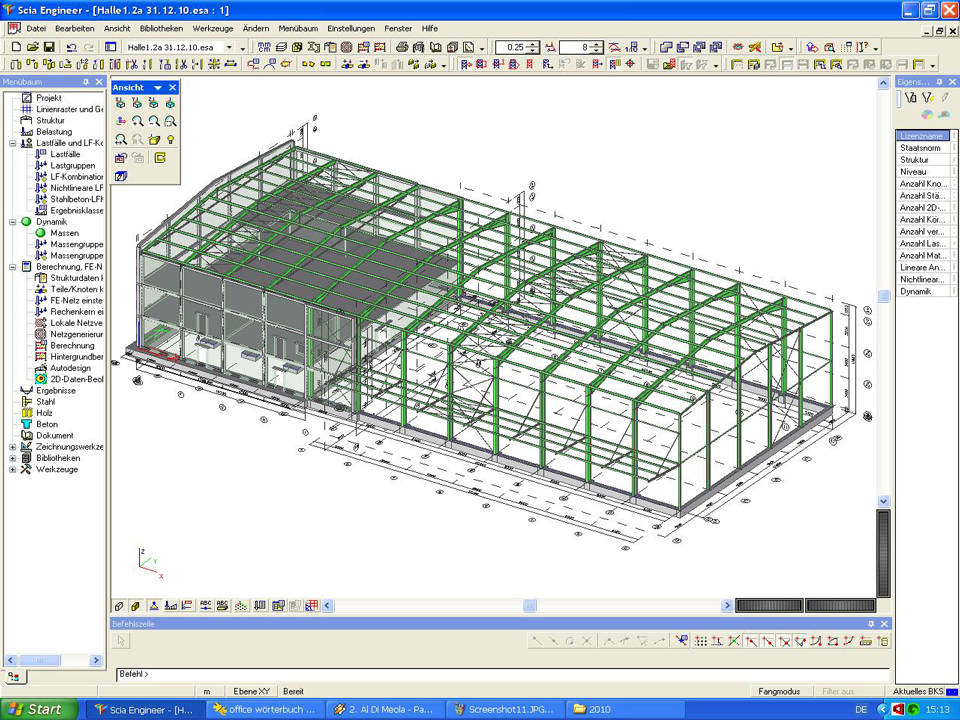Image resolution: width=960 pixels, height=720 pixels.
Task: Open the project file name dropdown
Action: [229, 47]
